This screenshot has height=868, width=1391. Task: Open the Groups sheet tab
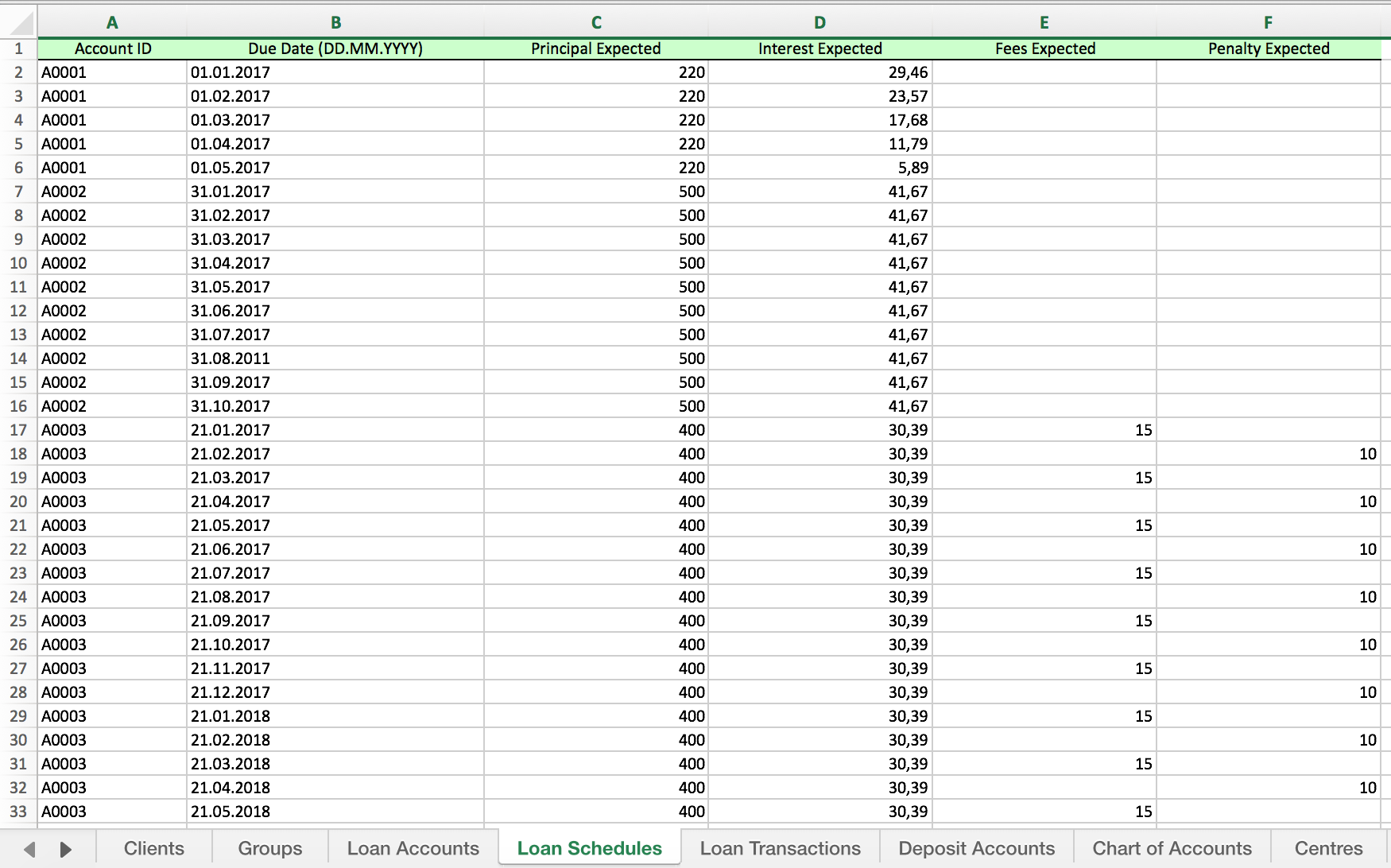click(269, 848)
